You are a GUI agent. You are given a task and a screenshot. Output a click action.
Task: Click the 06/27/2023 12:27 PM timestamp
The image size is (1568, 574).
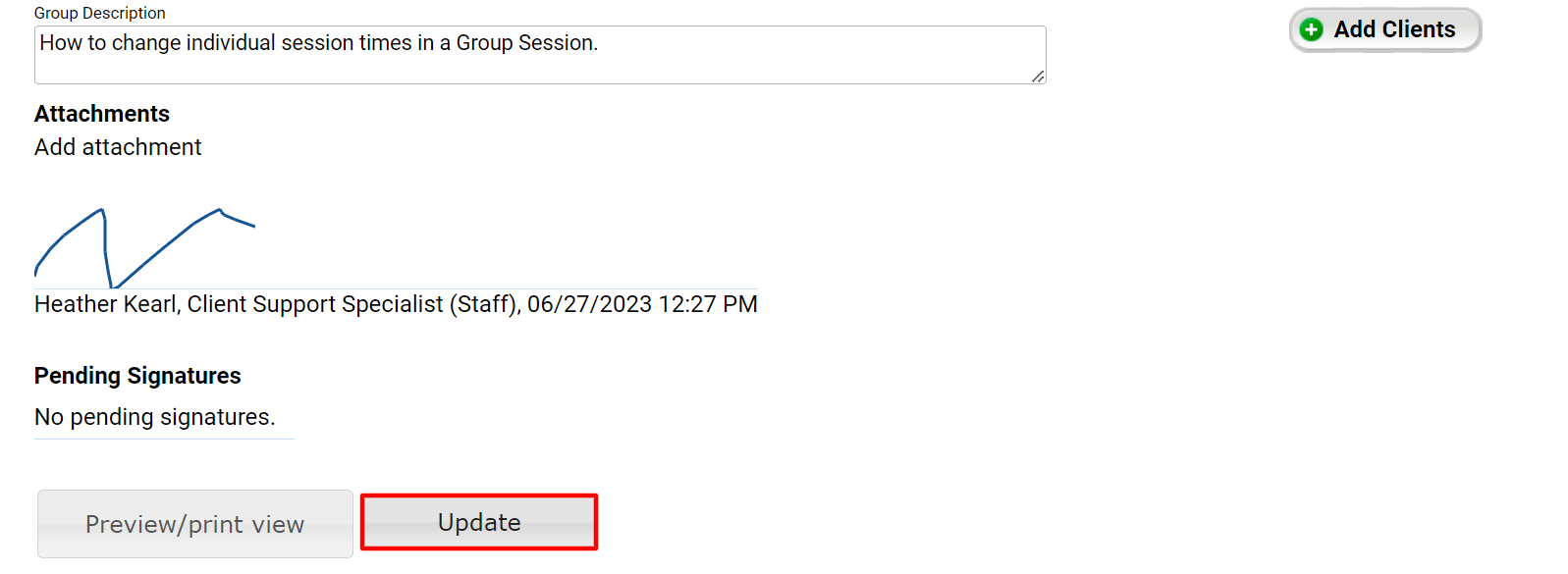pos(642,304)
